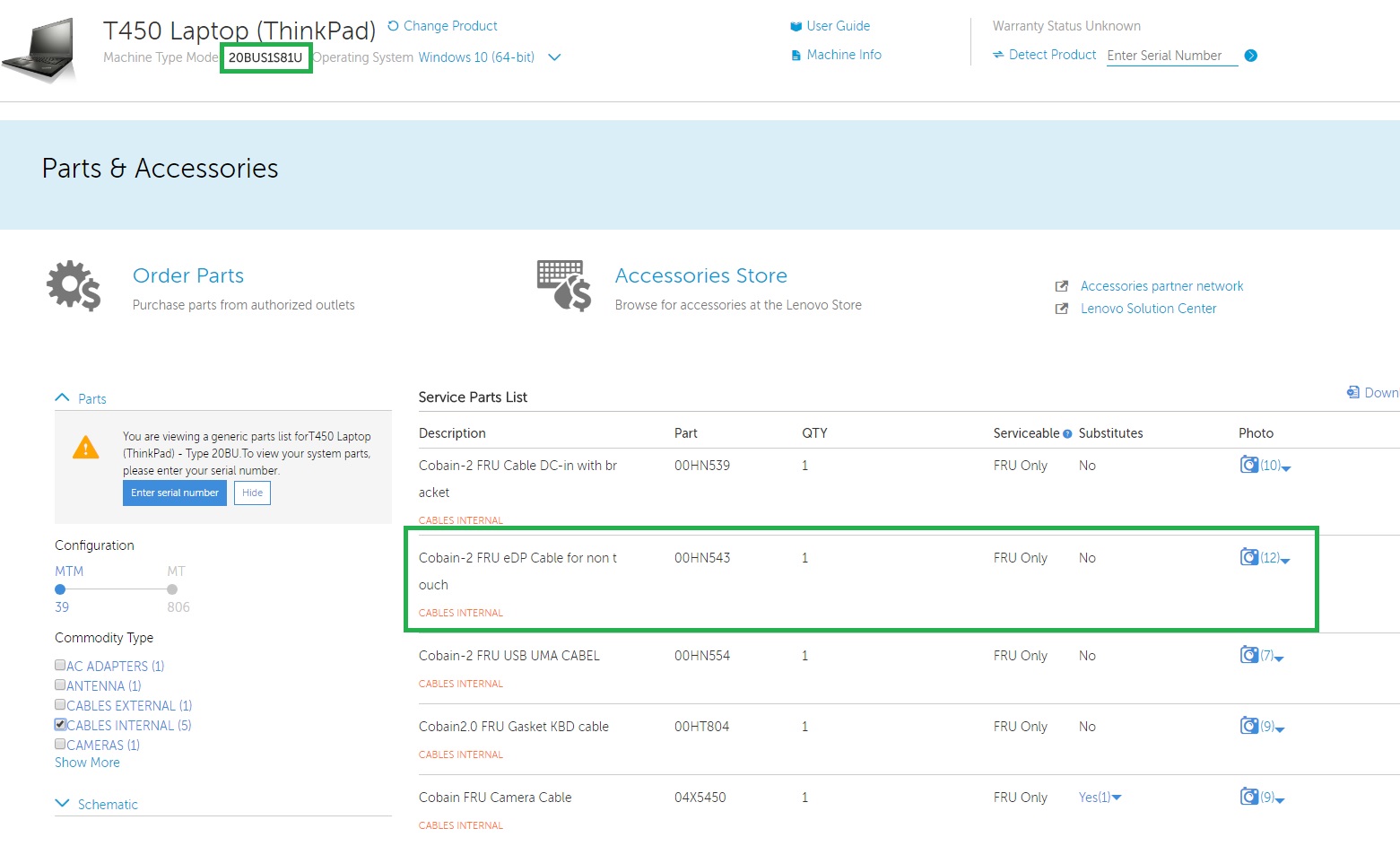Image resolution: width=1400 pixels, height=846 pixels.
Task: Click Cobain2.0 FRU Gasket KBD cable description
Action: [x=514, y=727]
